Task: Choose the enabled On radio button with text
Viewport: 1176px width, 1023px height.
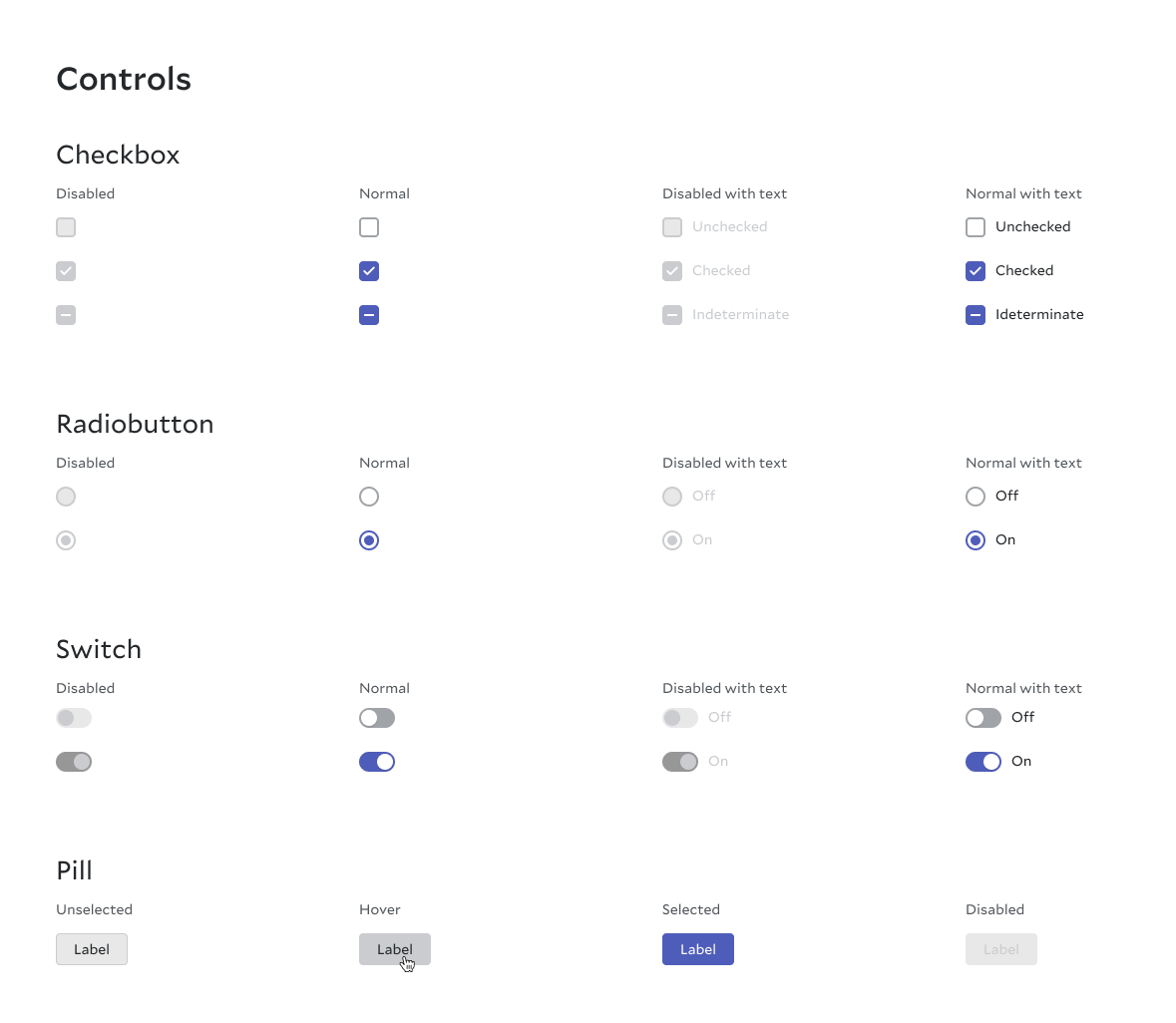Action: point(976,540)
